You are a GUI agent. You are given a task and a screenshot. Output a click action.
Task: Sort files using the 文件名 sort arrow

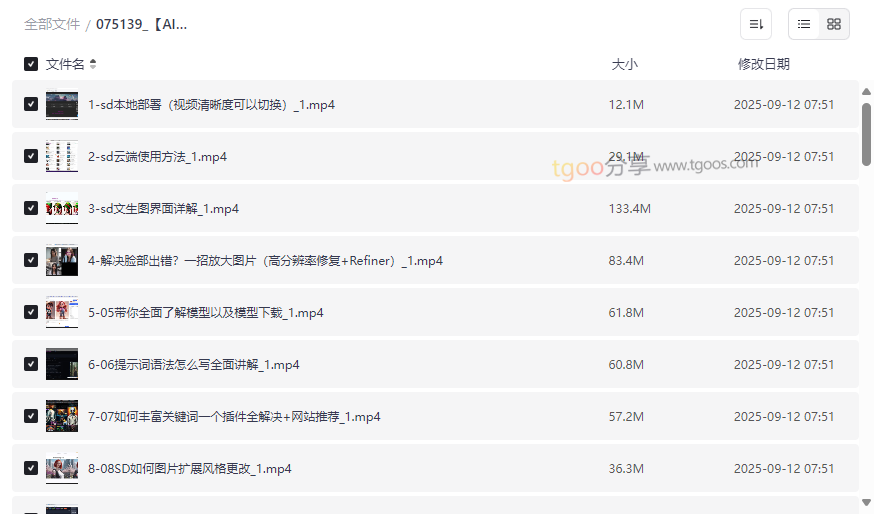point(93,64)
